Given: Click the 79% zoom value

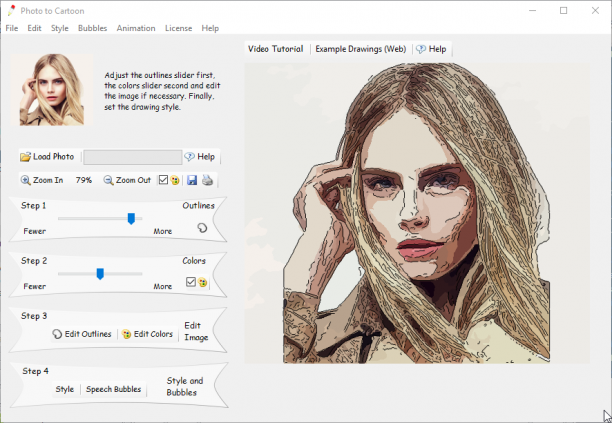Looking at the screenshot, I should click(x=84, y=180).
